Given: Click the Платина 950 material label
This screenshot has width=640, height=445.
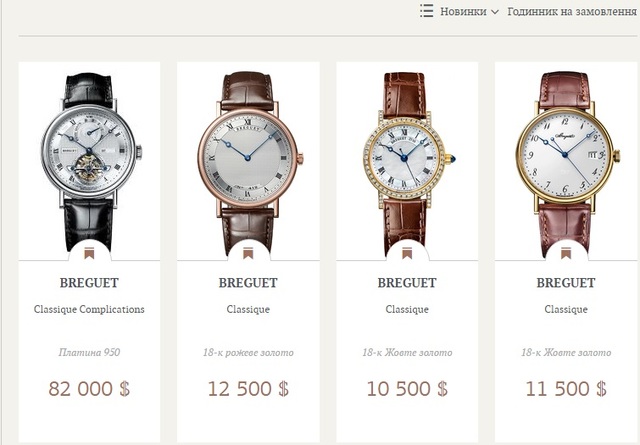Looking at the screenshot, I should (89, 352).
